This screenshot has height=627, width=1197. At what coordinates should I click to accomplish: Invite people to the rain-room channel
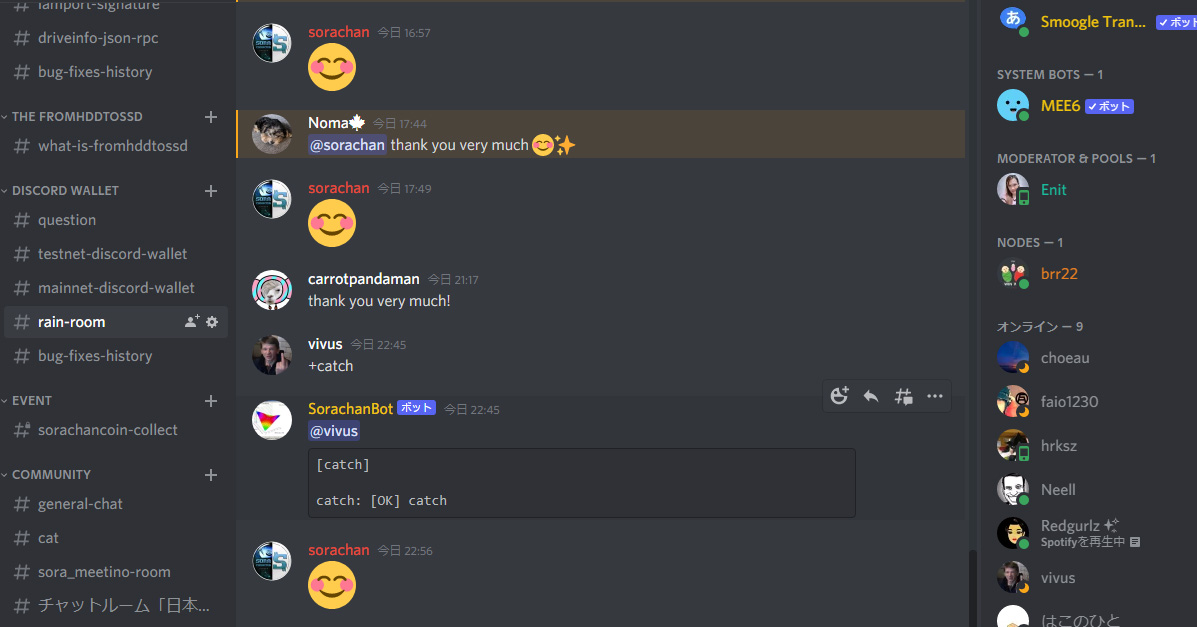pyautogui.click(x=192, y=322)
